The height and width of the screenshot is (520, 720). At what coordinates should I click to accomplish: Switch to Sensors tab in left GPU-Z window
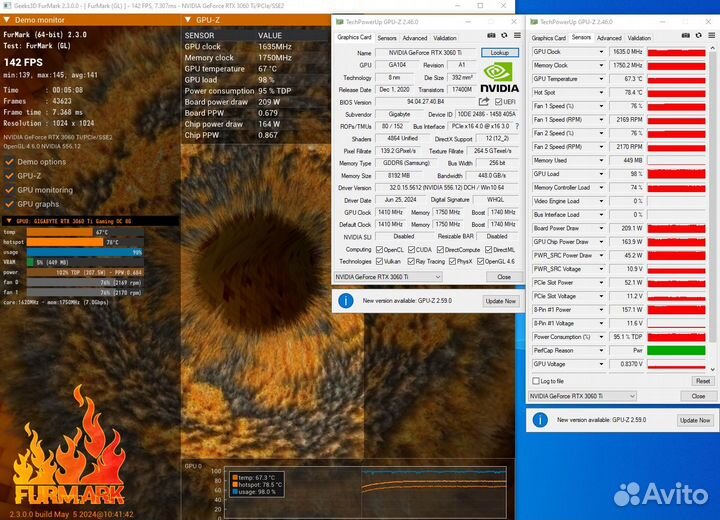click(x=387, y=38)
